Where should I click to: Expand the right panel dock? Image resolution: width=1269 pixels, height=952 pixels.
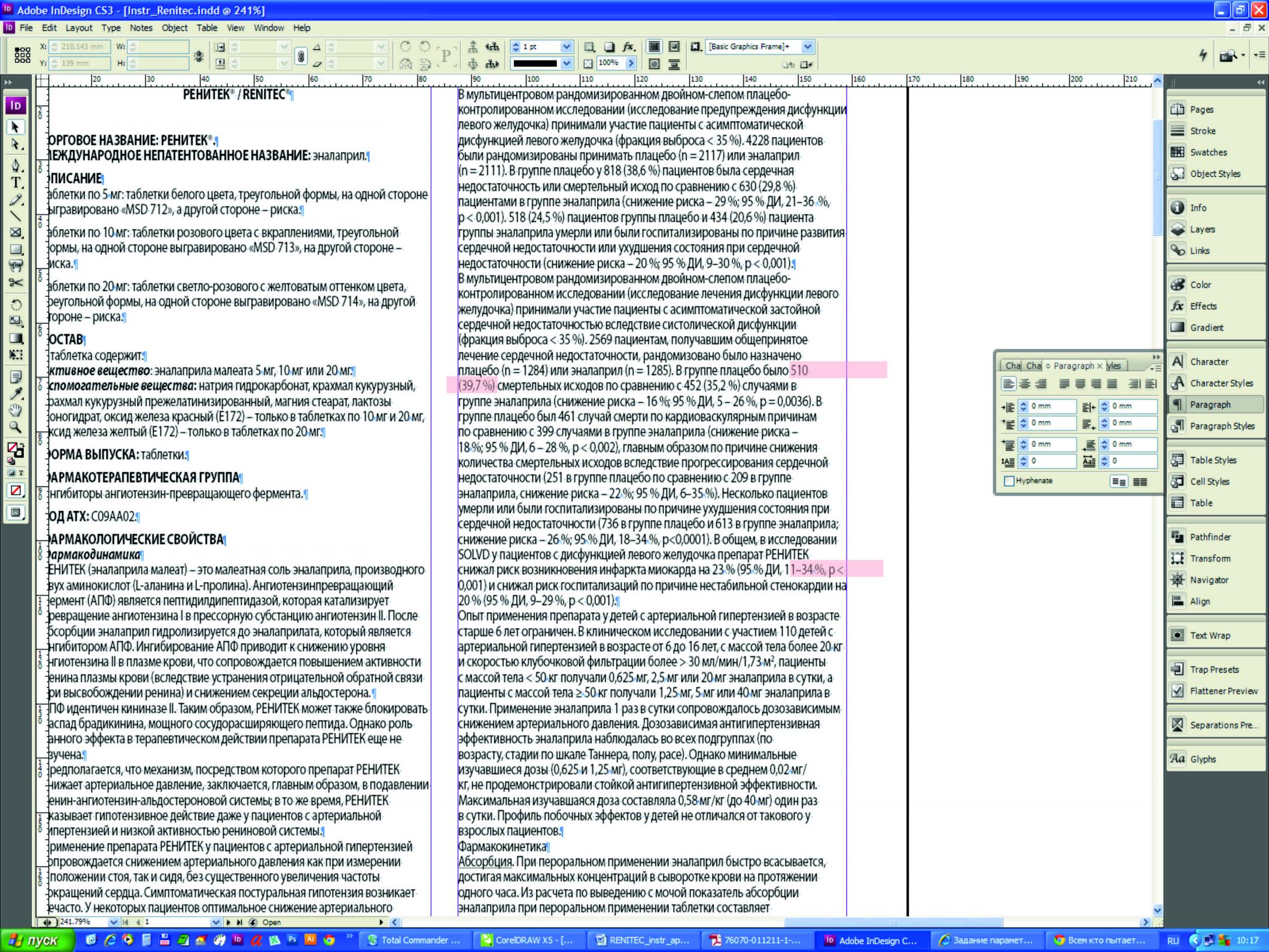point(1261,82)
